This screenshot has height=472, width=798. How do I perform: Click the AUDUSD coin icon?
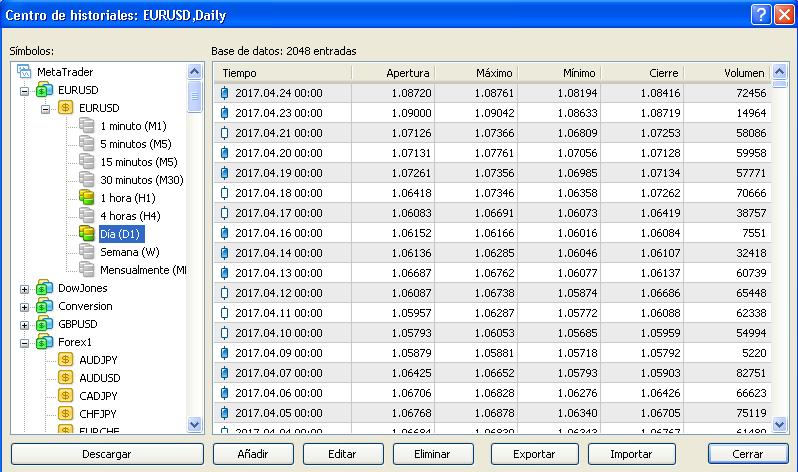(66, 378)
